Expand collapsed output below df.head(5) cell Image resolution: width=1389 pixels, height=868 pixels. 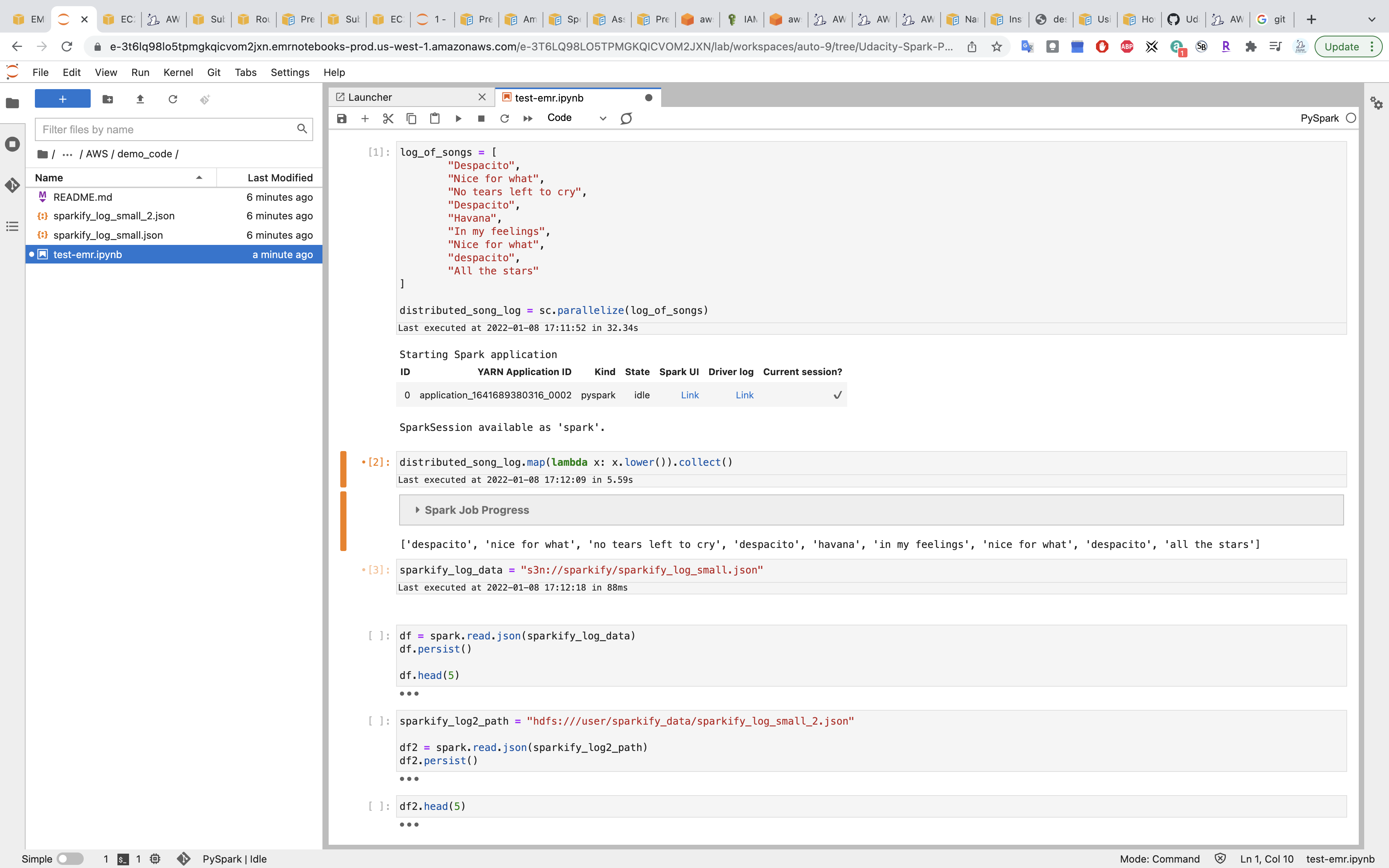pos(408,694)
